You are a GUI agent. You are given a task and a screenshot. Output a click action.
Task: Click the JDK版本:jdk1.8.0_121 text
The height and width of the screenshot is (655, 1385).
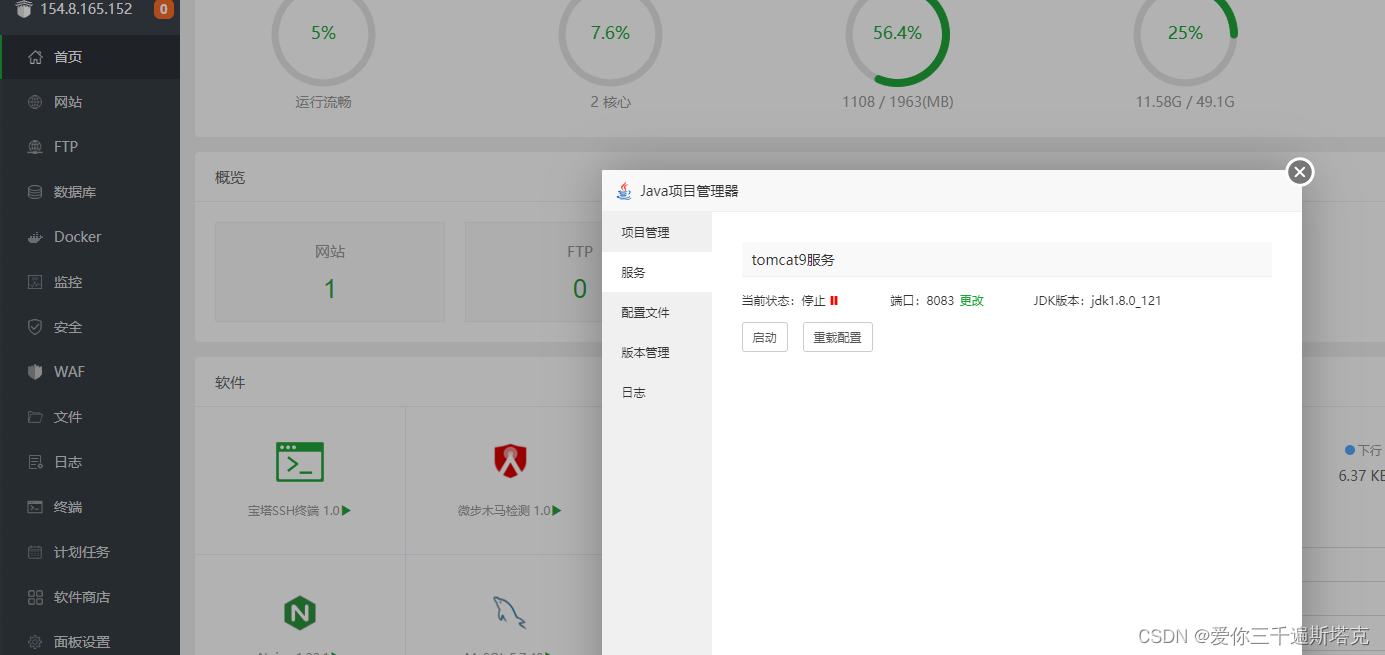(1097, 300)
